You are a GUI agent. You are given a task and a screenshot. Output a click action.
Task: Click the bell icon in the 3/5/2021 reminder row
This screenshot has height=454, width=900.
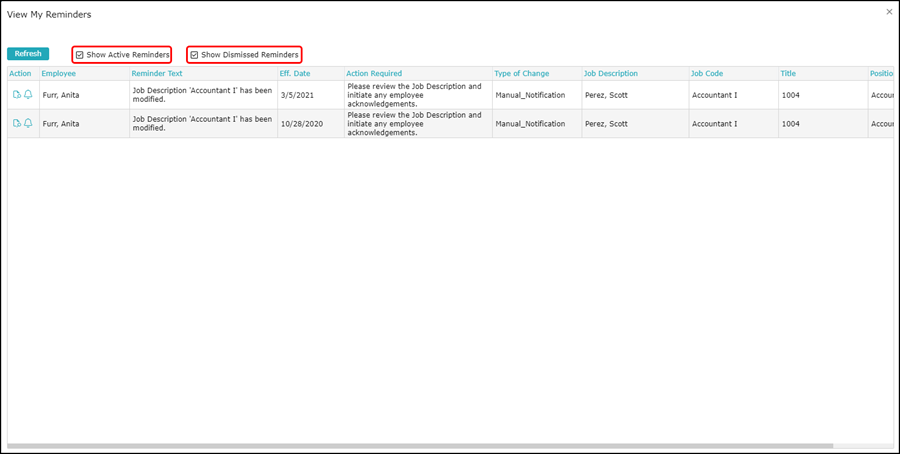[x=28, y=95]
